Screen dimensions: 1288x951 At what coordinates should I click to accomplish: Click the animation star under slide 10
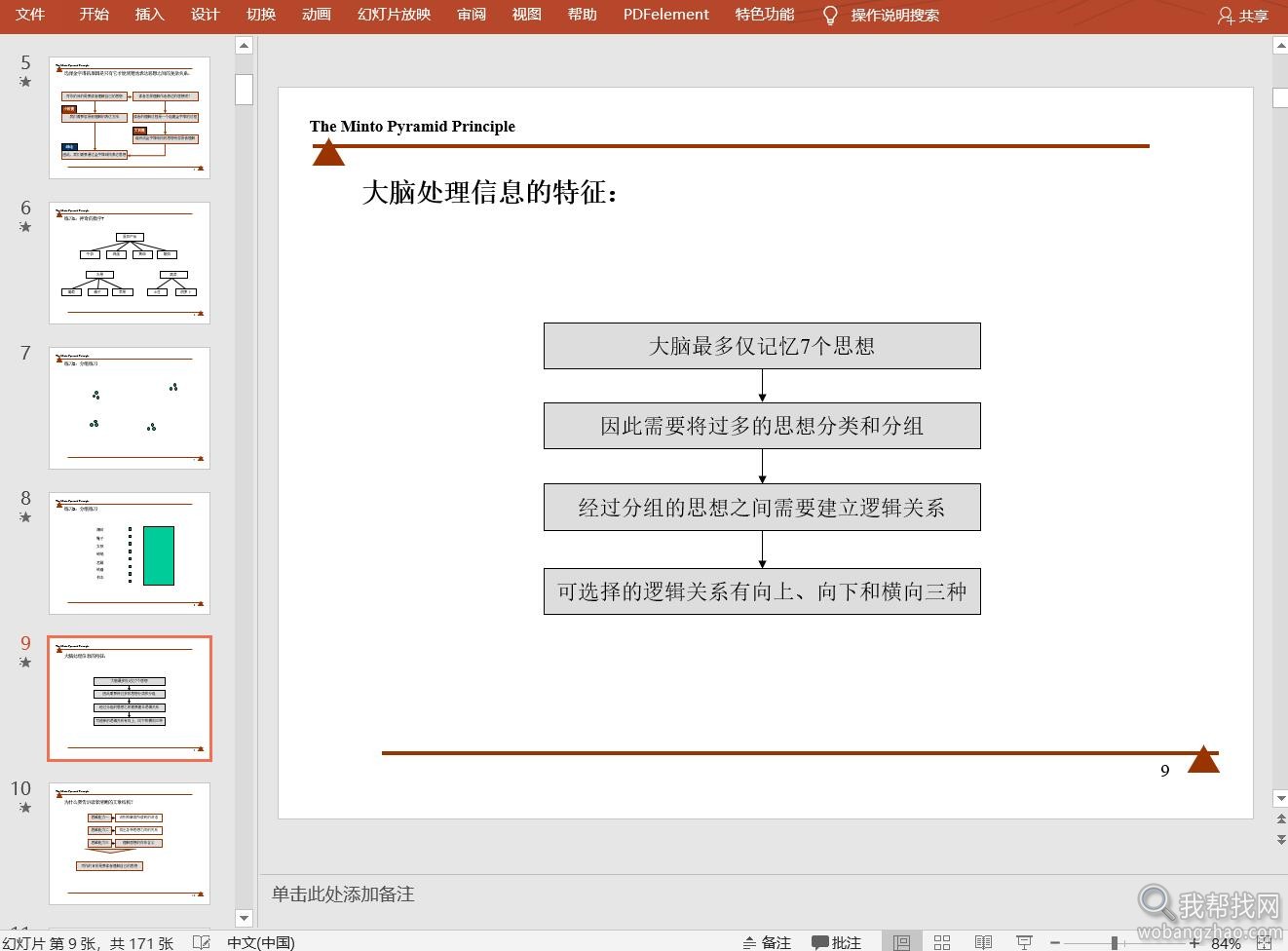pos(25,808)
